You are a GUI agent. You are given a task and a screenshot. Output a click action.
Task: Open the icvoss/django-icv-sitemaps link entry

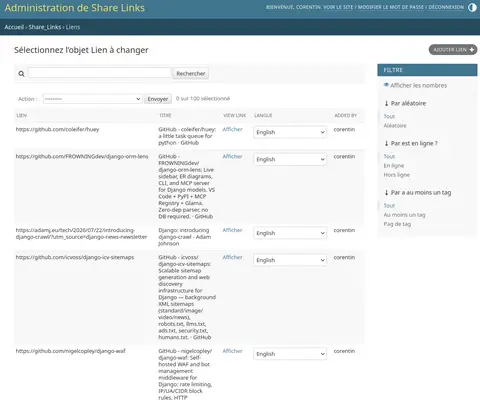point(75,257)
